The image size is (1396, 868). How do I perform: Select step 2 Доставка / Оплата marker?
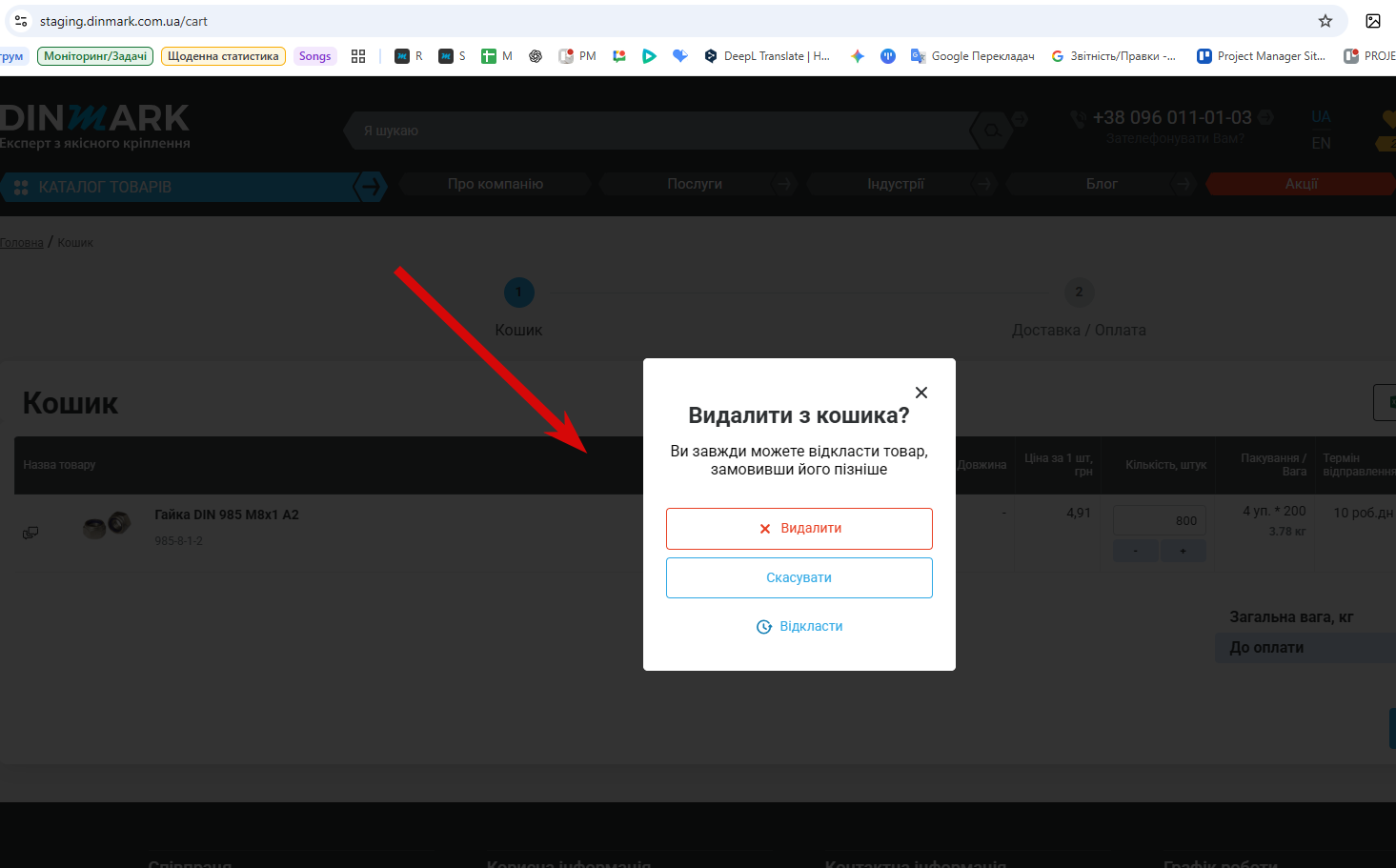pyautogui.click(x=1079, y=293)
